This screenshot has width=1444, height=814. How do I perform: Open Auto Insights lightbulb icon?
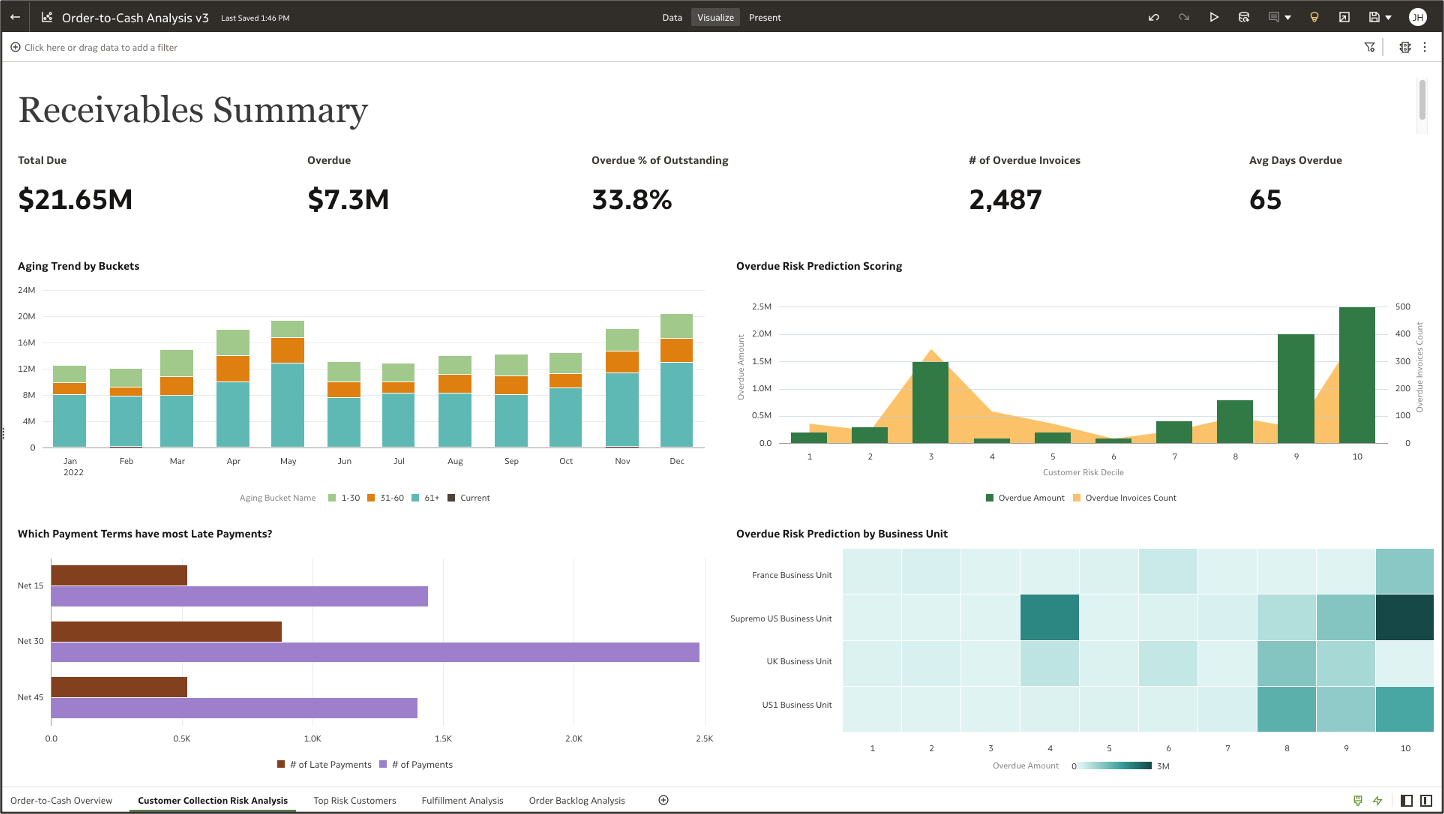[x=1315, y=17]
